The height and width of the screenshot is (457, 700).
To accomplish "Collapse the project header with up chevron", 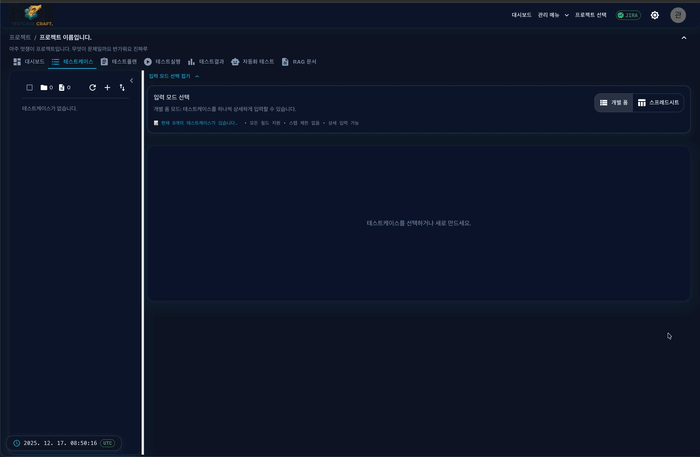I will [x=684, y=38].
